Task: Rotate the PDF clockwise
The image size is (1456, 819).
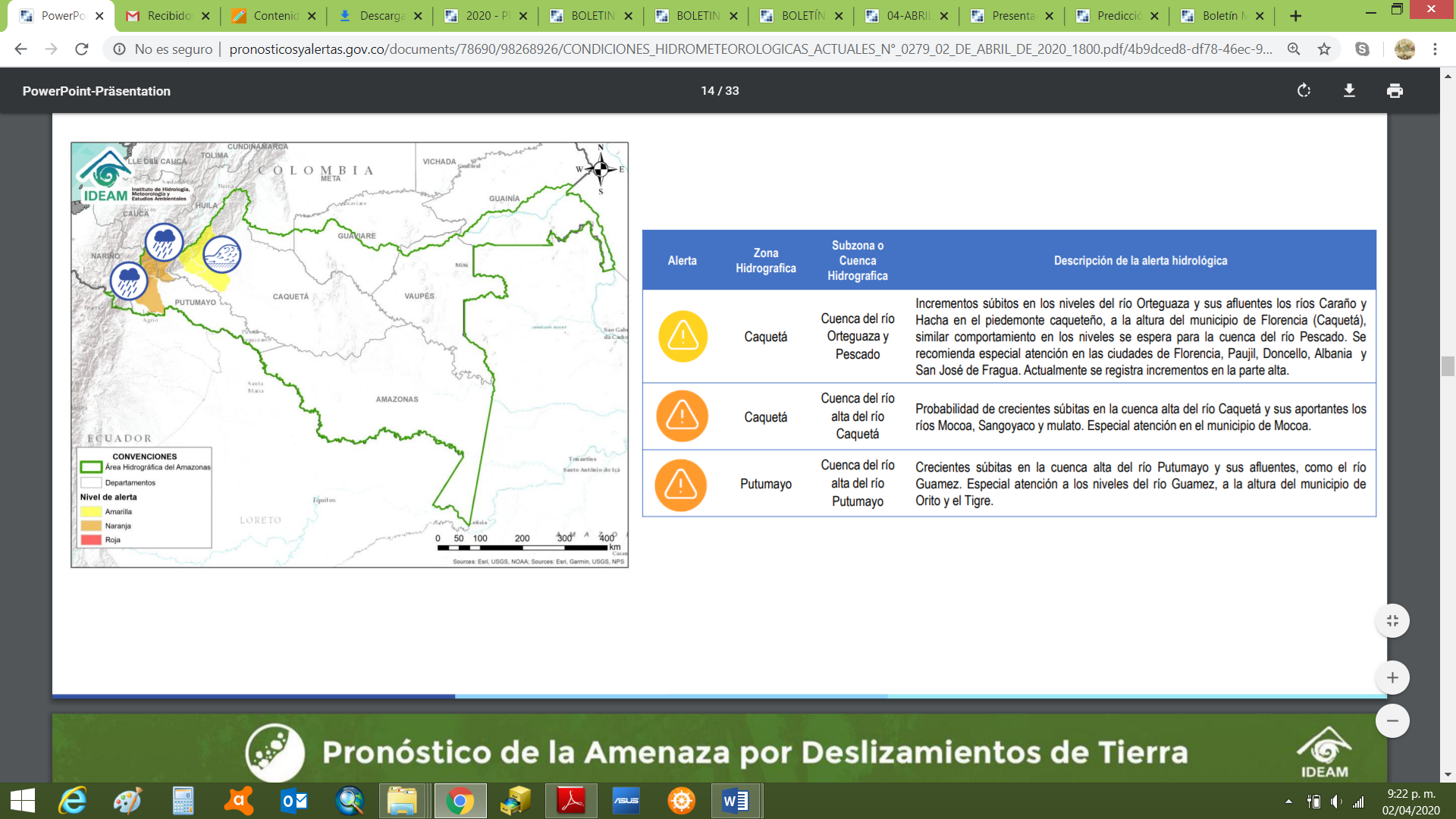Action: (1304, 91)
